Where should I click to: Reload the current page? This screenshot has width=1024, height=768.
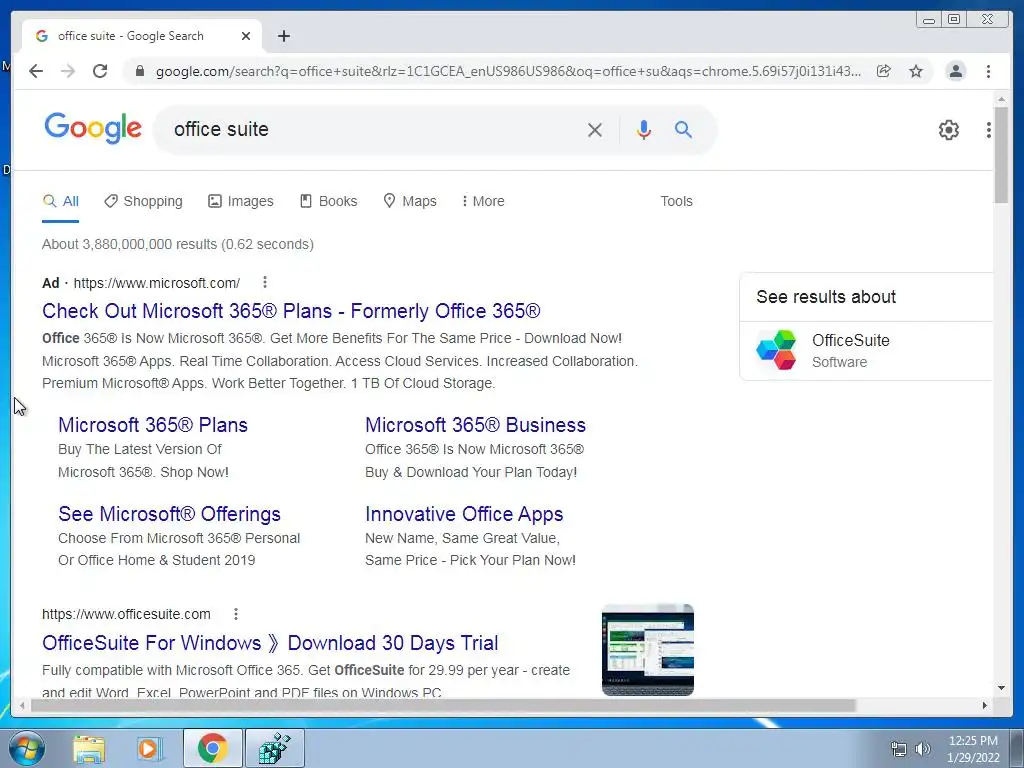pos(100,71)
